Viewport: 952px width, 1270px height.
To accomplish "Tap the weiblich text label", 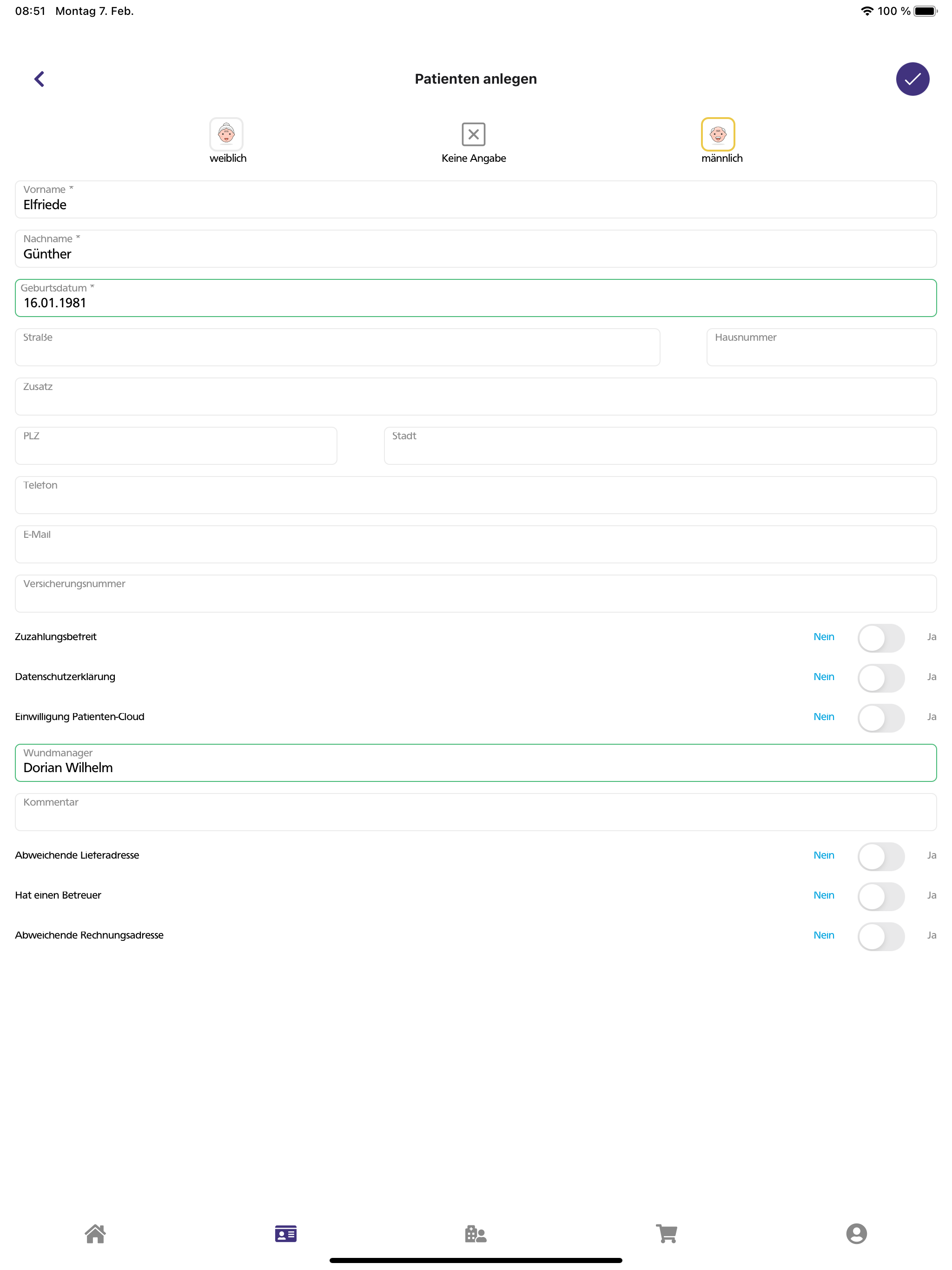I will [x=228, y=159].
